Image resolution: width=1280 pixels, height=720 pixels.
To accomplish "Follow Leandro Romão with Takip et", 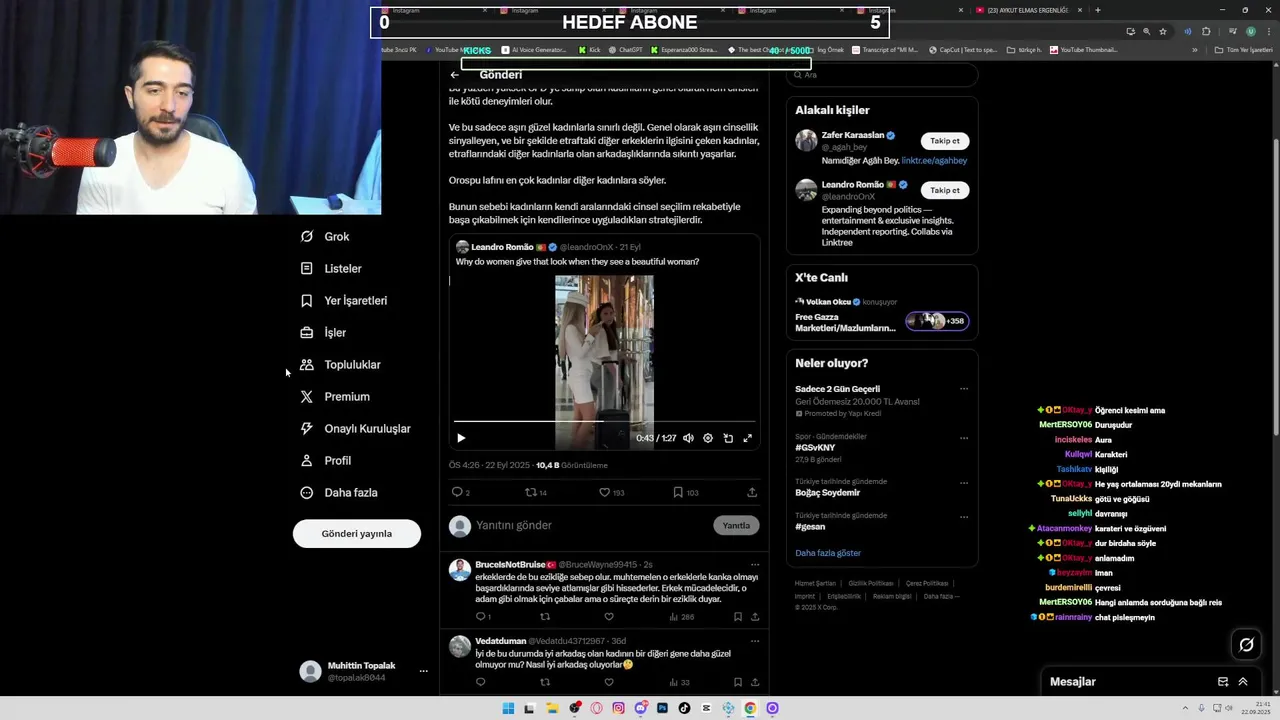I will [945, 190].
